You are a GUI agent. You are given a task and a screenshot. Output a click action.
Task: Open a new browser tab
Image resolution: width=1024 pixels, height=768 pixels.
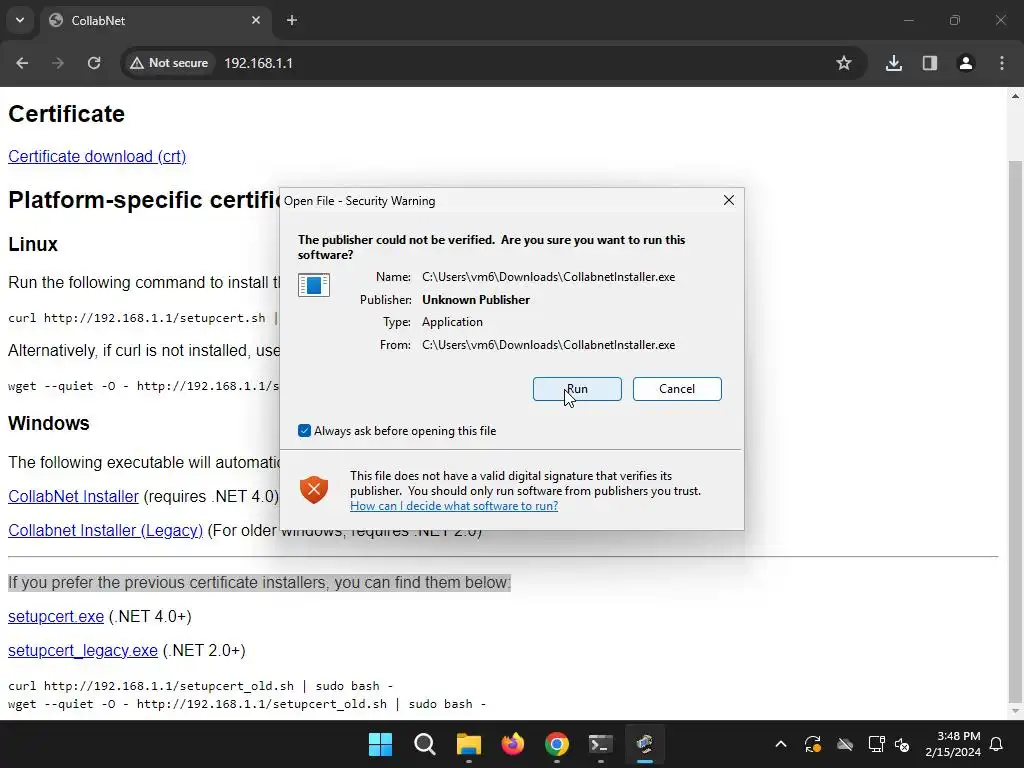tap(292, 20)
